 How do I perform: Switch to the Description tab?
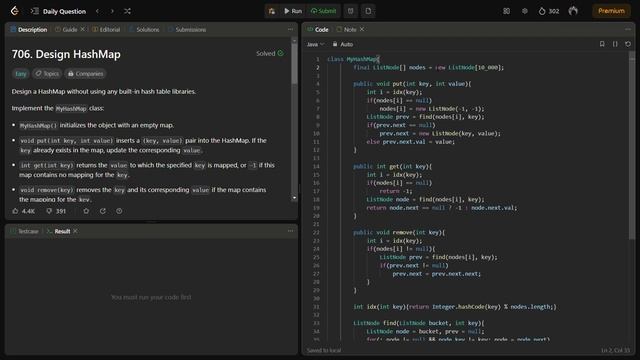pyautogui.click(x=29, y=29)
